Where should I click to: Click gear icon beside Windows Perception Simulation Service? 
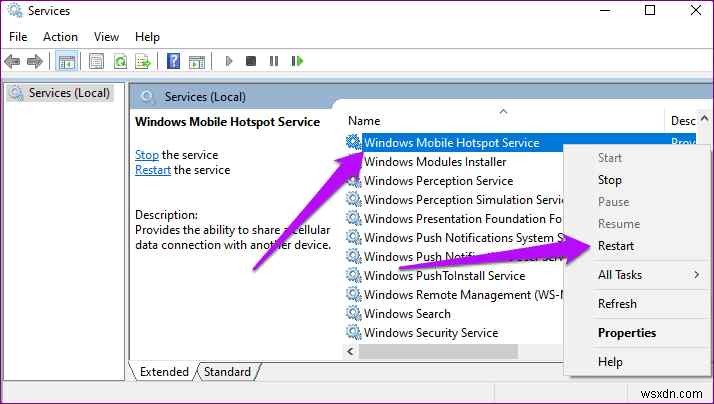(x=353, y=200)
